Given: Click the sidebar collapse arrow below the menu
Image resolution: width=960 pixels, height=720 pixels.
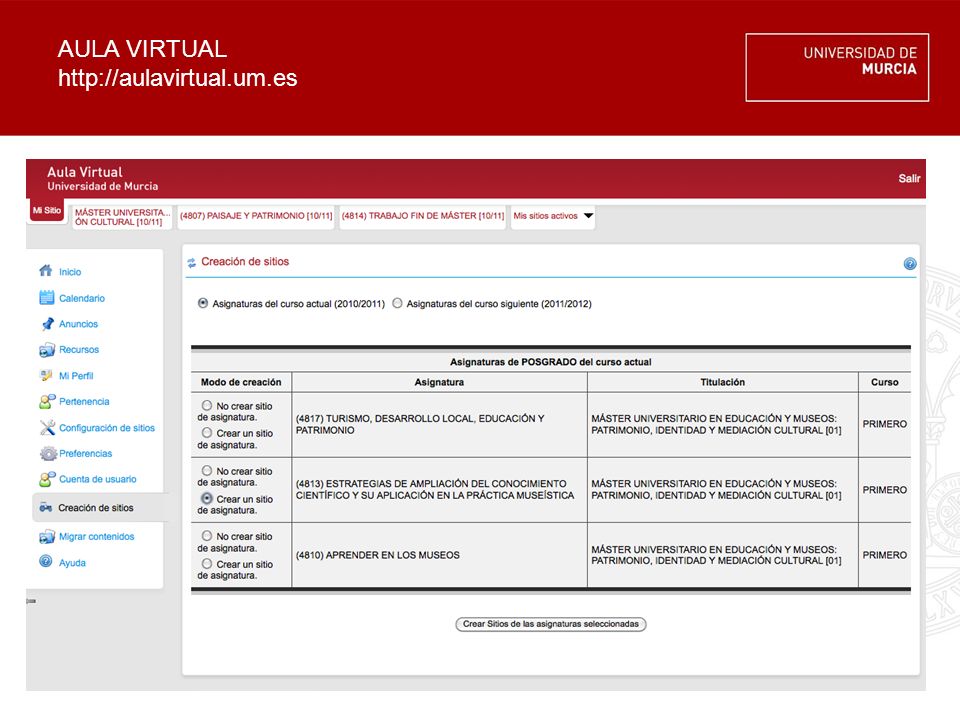Looking at the screenshot, I should click(x=31, y=601).
